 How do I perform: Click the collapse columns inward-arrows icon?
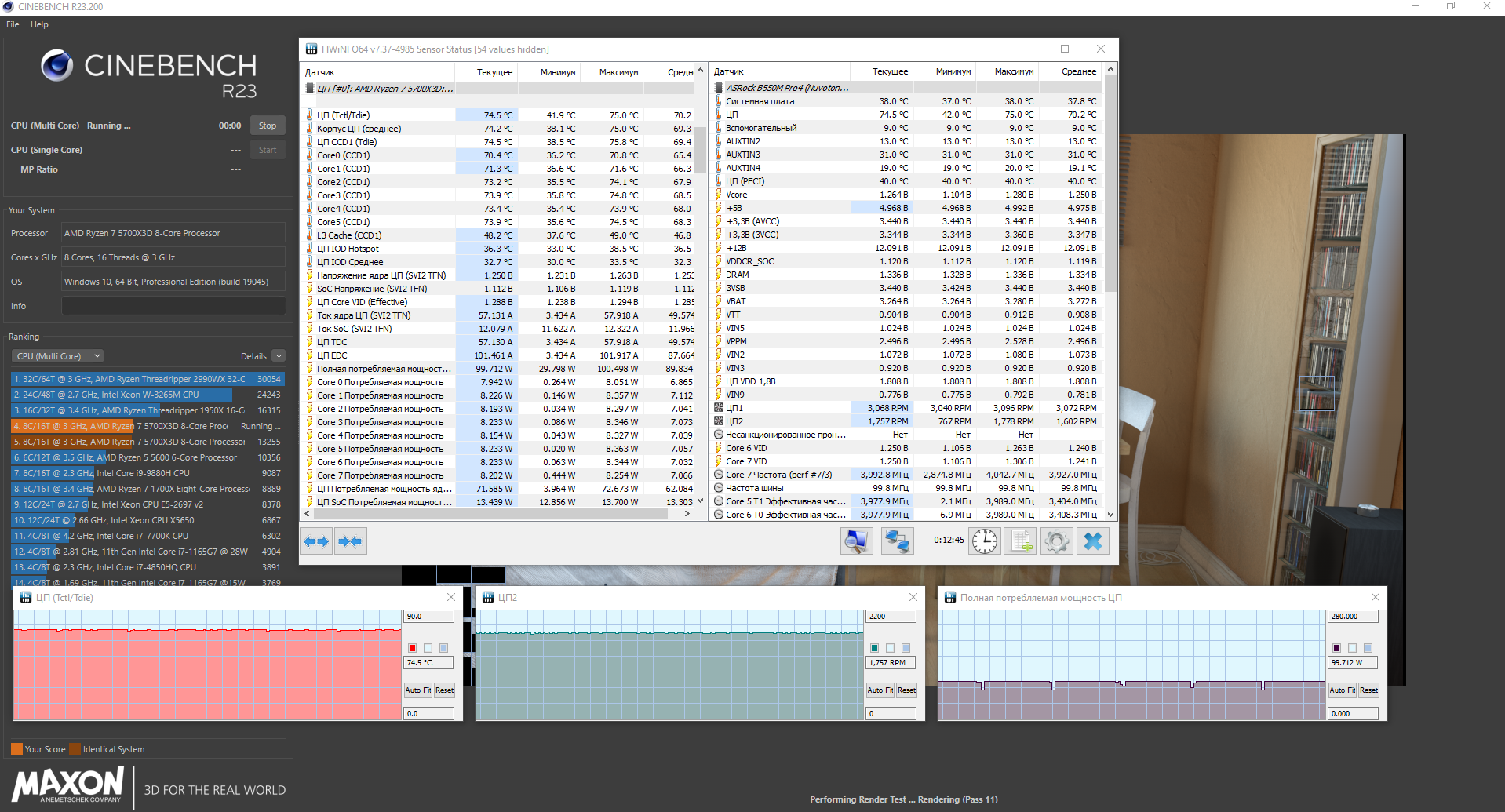click(350, 541)
